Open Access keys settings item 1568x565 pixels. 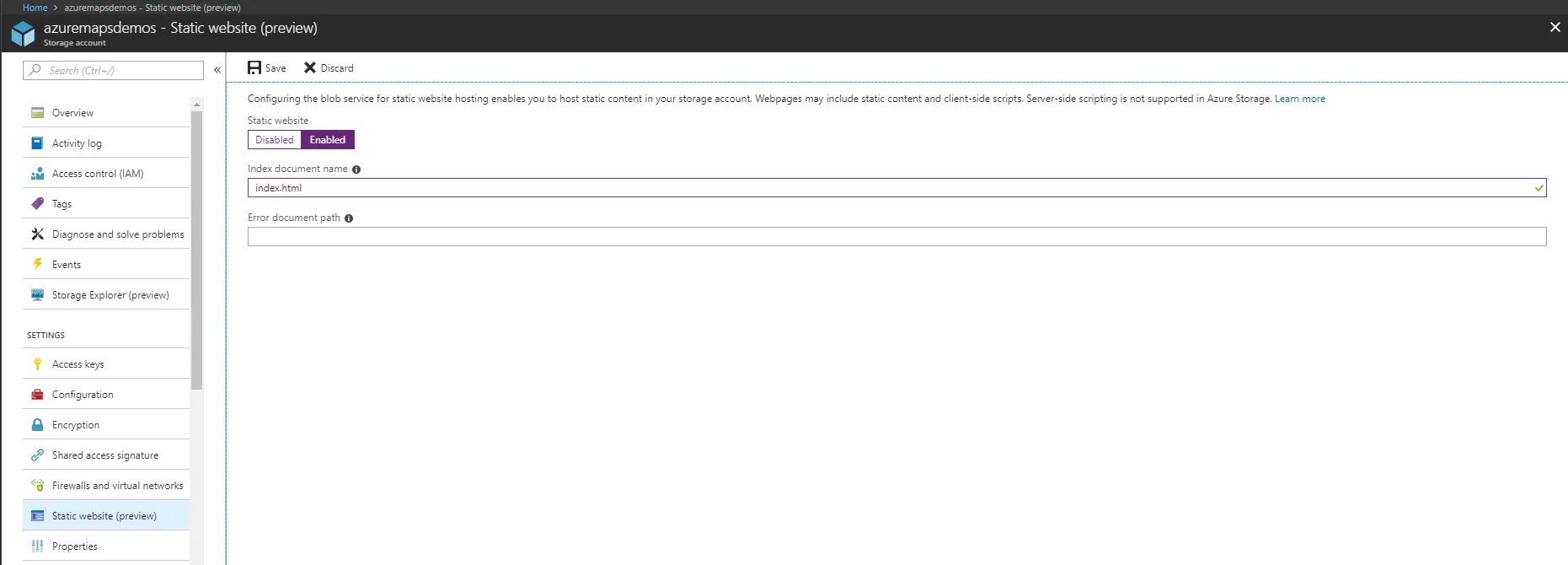coord(106,364)
